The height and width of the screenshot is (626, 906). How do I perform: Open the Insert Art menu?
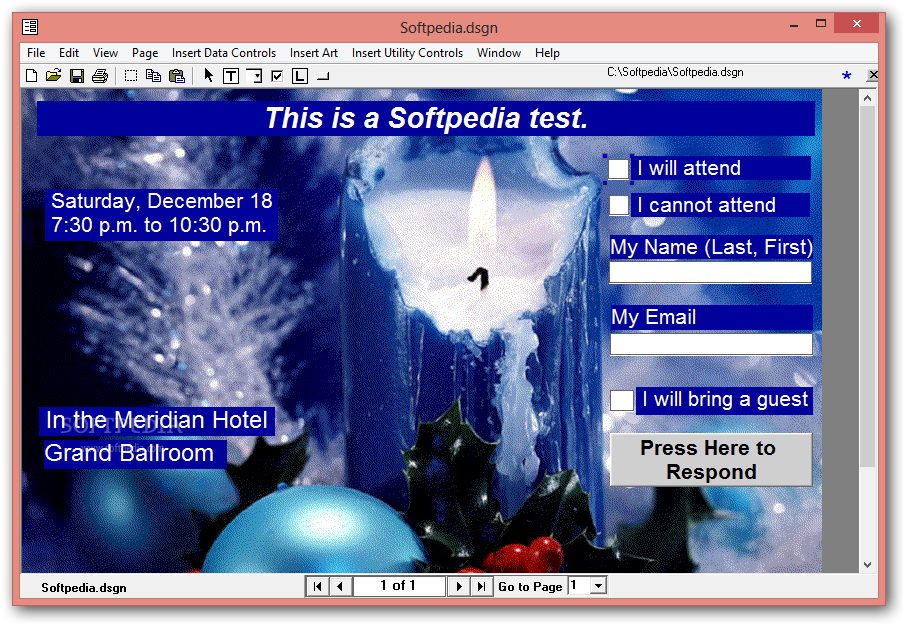(x=314, y=53)
